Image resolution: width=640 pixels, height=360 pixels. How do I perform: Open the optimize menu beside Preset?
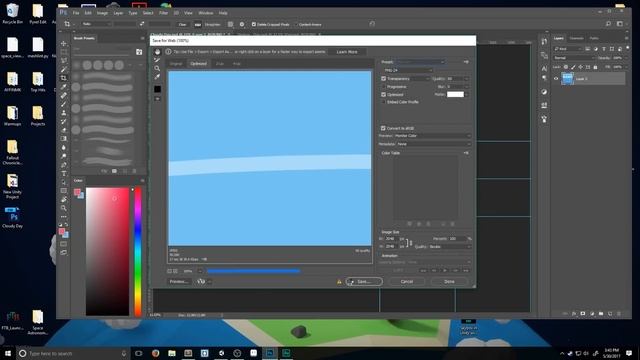pyautogui.click(x=466, y=62)
